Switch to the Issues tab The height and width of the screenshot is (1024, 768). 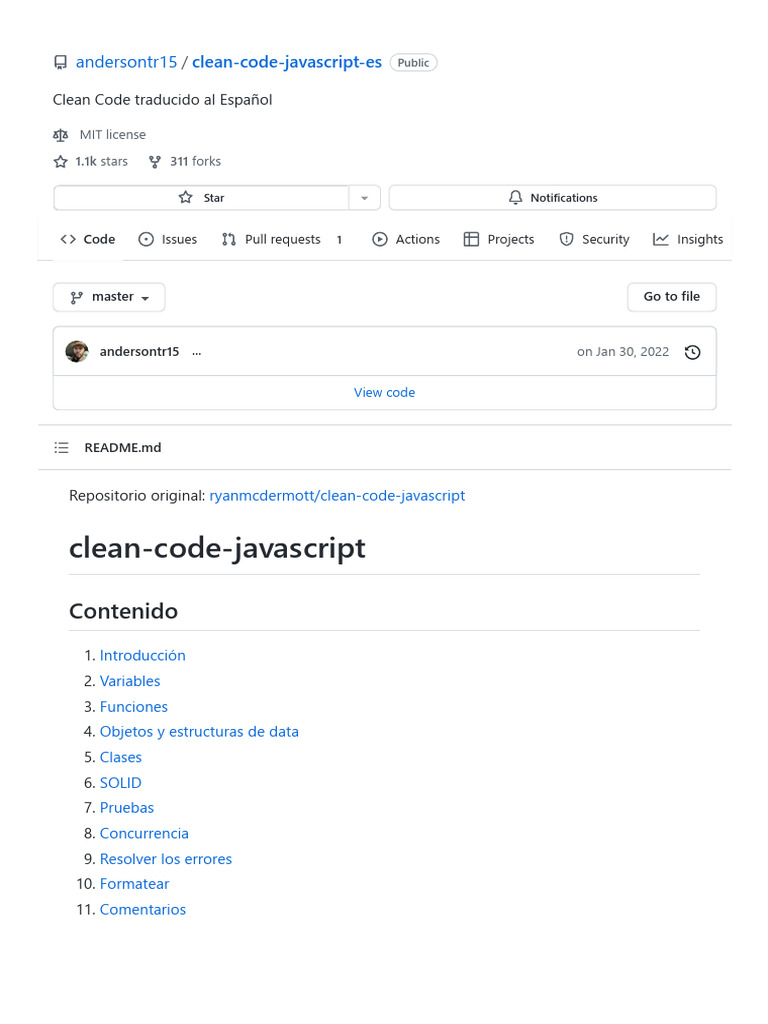[x=168, y=240]
